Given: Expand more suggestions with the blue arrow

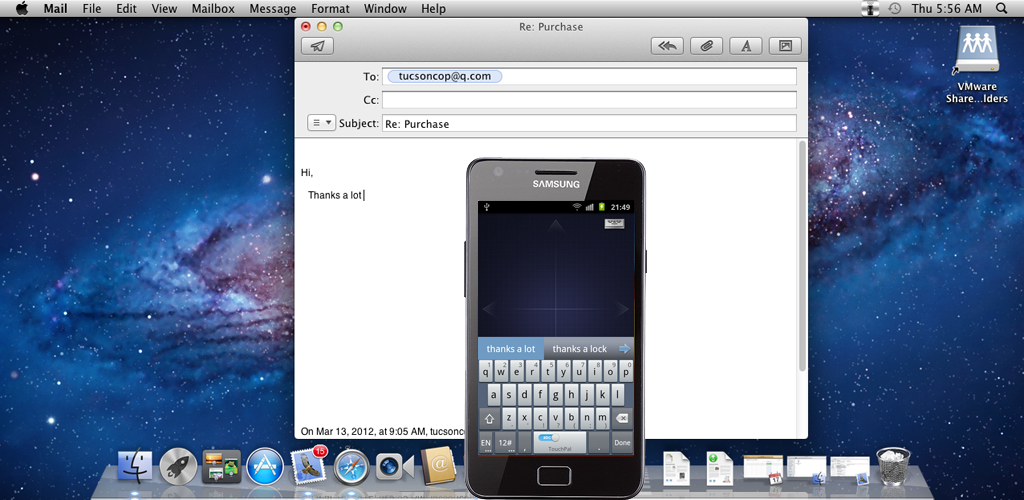Looking at the screenshot, I should click(624, 348).
